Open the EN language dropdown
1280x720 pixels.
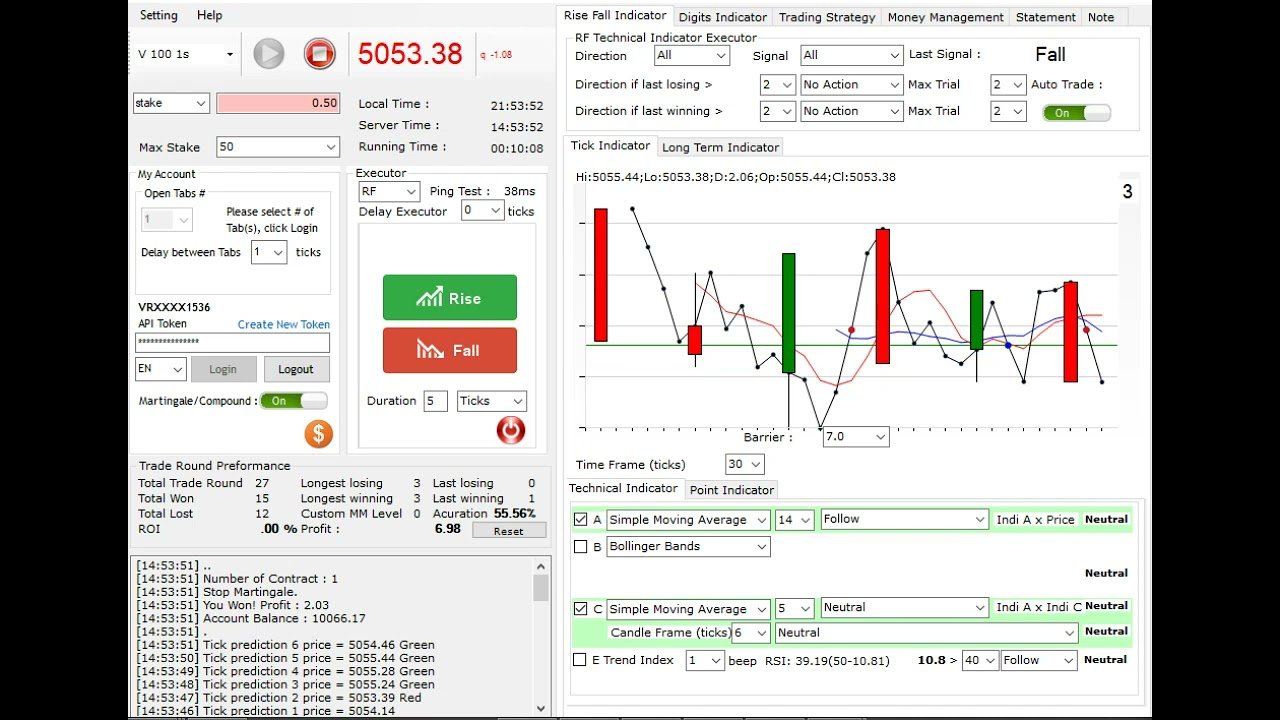(x=161, y=369)
